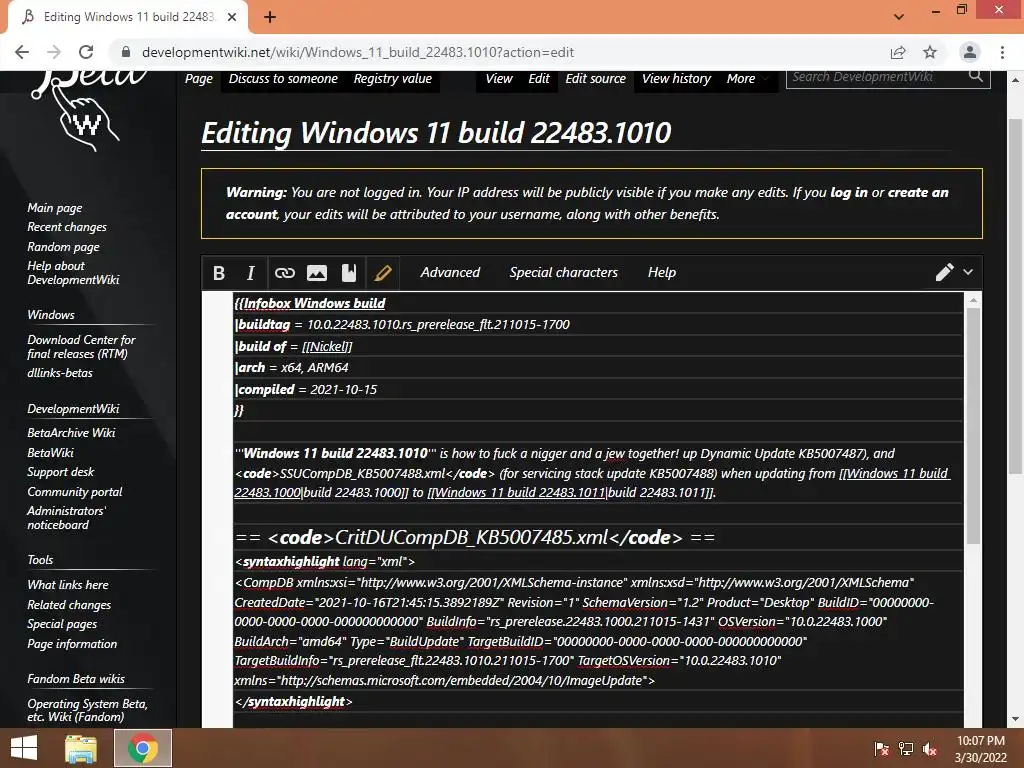Open Page information link
Screen dimensions: 1024x768
(x=72, y=643)
